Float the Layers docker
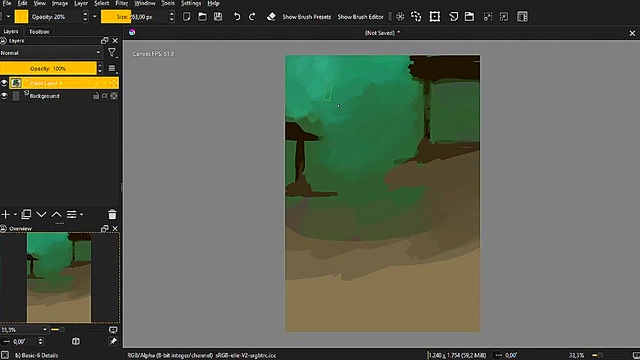 (104, 40)
